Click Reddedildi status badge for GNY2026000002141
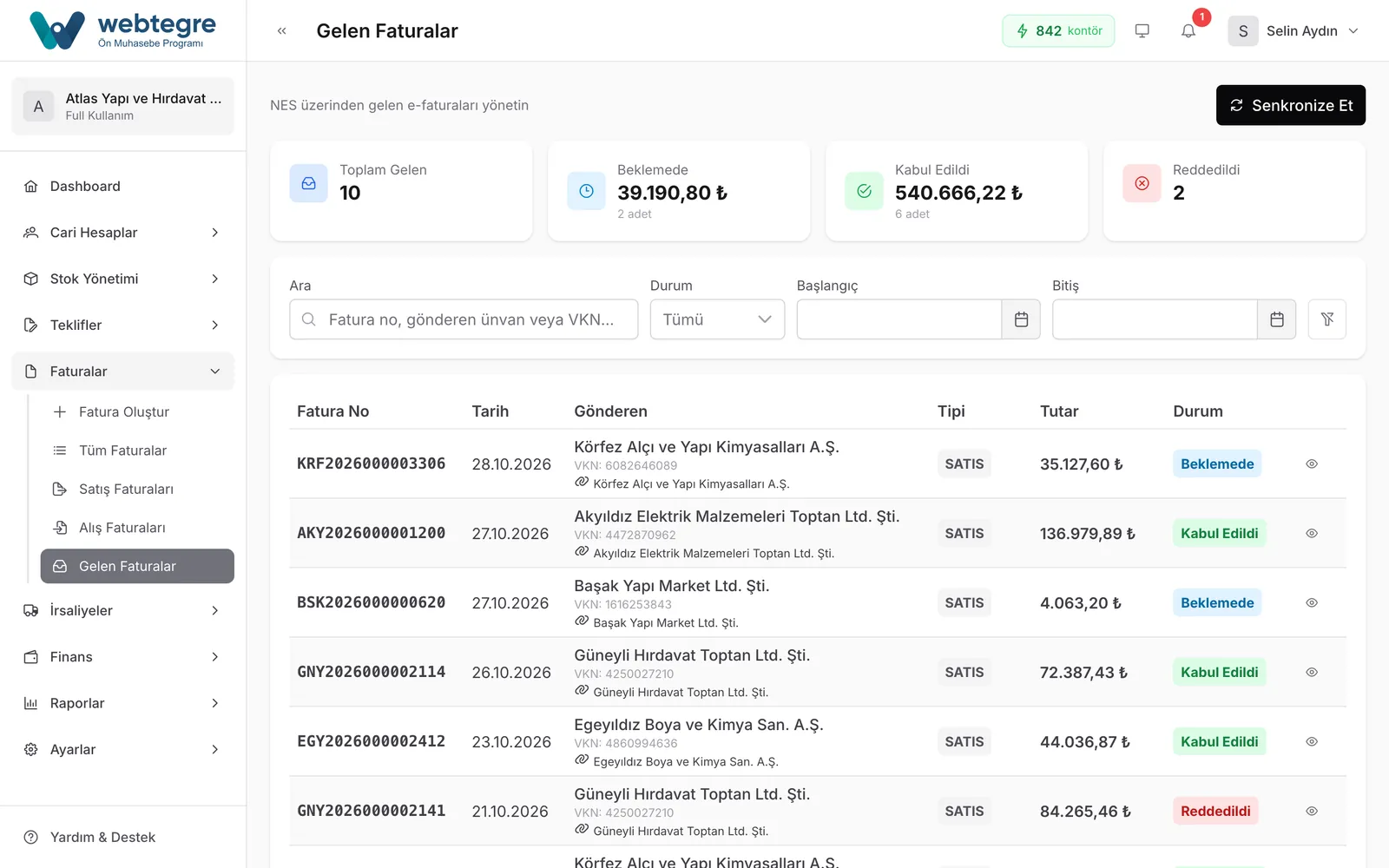Image resolution: width=1389 pixels, height=868 pixels. (x=1215, y=811)
